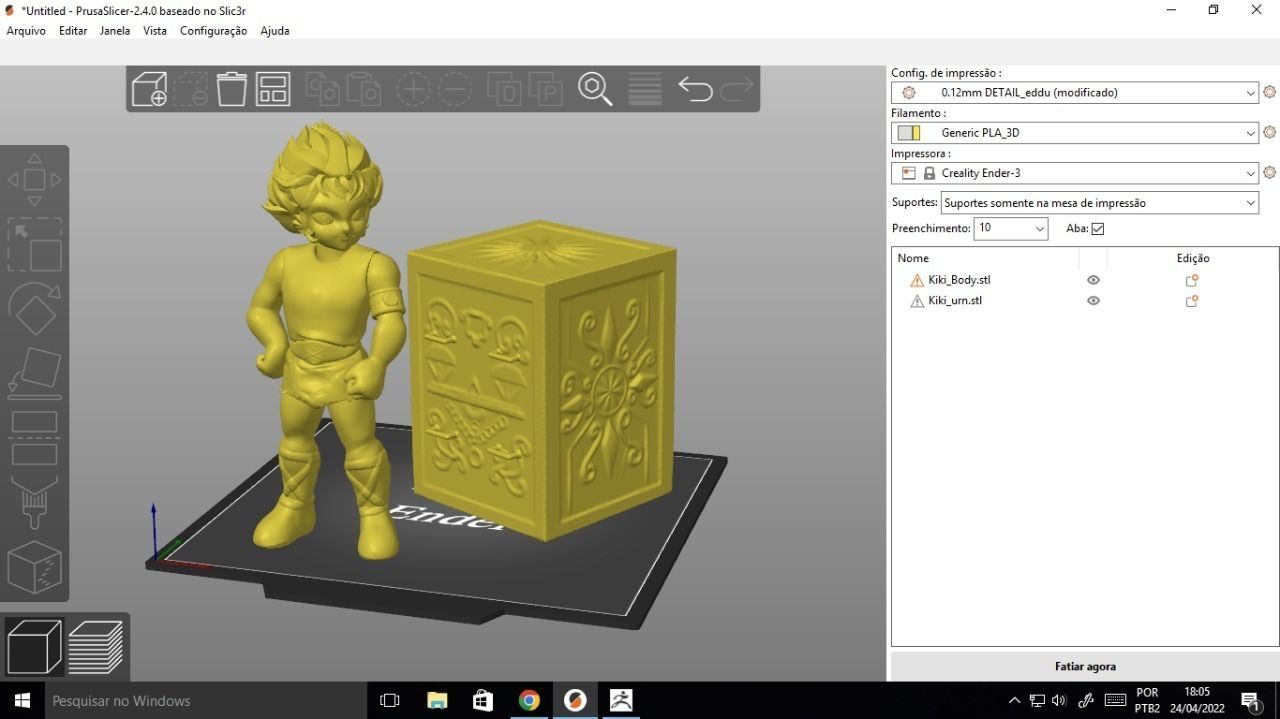Edit Kiki_urn.stl object settings icon
The image size is (1280, 719).
point(1192,300)
